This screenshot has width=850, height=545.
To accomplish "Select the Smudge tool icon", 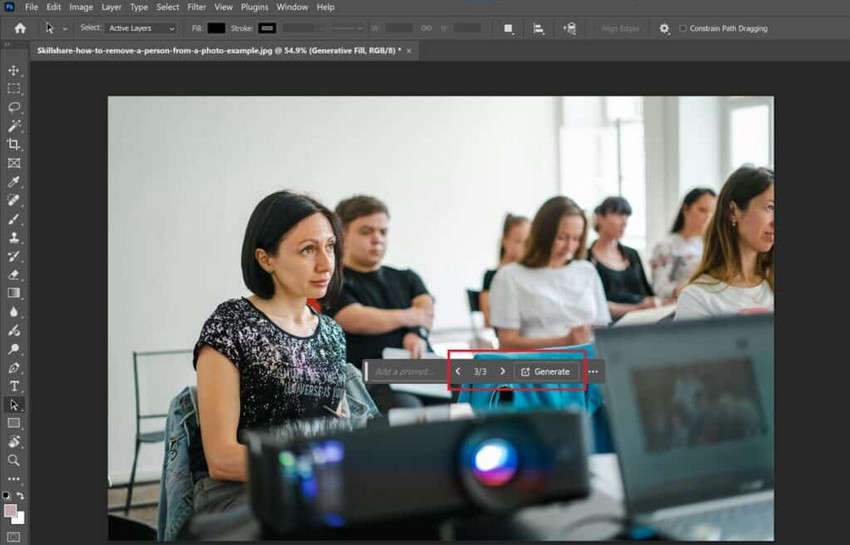I will point(14,330).
